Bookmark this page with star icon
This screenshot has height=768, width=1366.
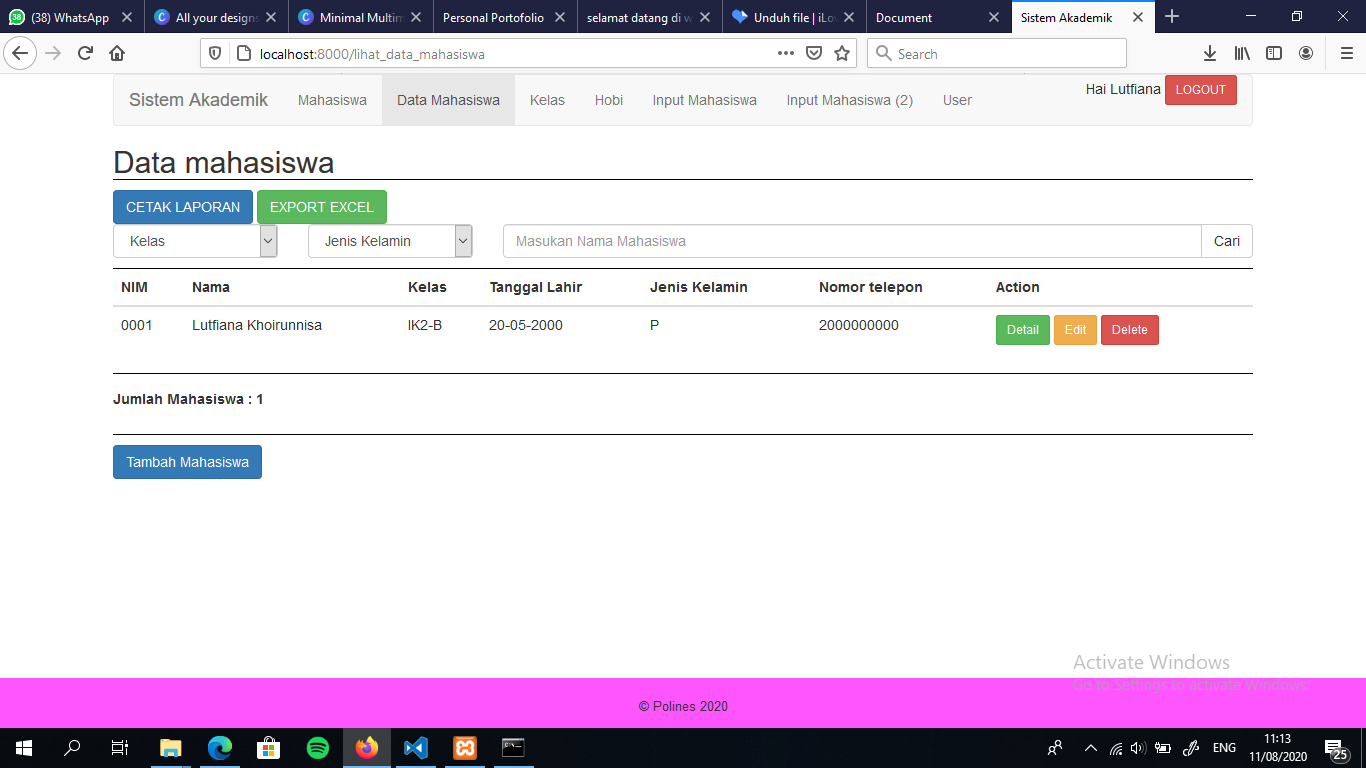tap(842, 54)
